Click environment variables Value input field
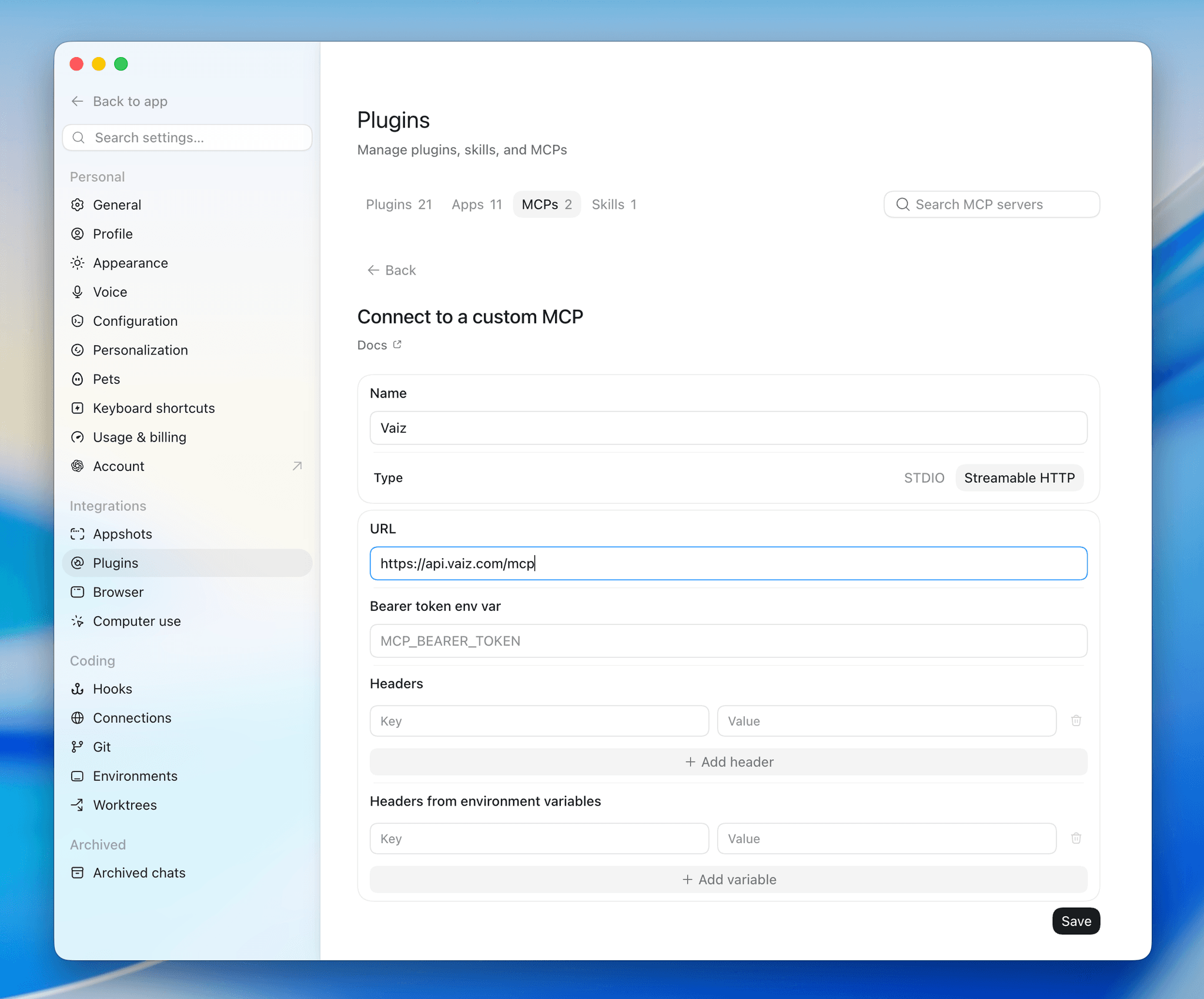Viewport: 1204px width, 999px height. 887,838
